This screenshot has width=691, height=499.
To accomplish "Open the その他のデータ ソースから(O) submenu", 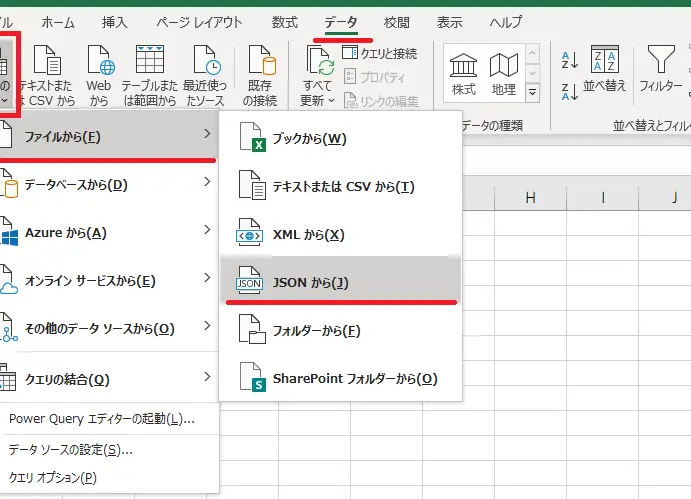I will coord(108,329).
